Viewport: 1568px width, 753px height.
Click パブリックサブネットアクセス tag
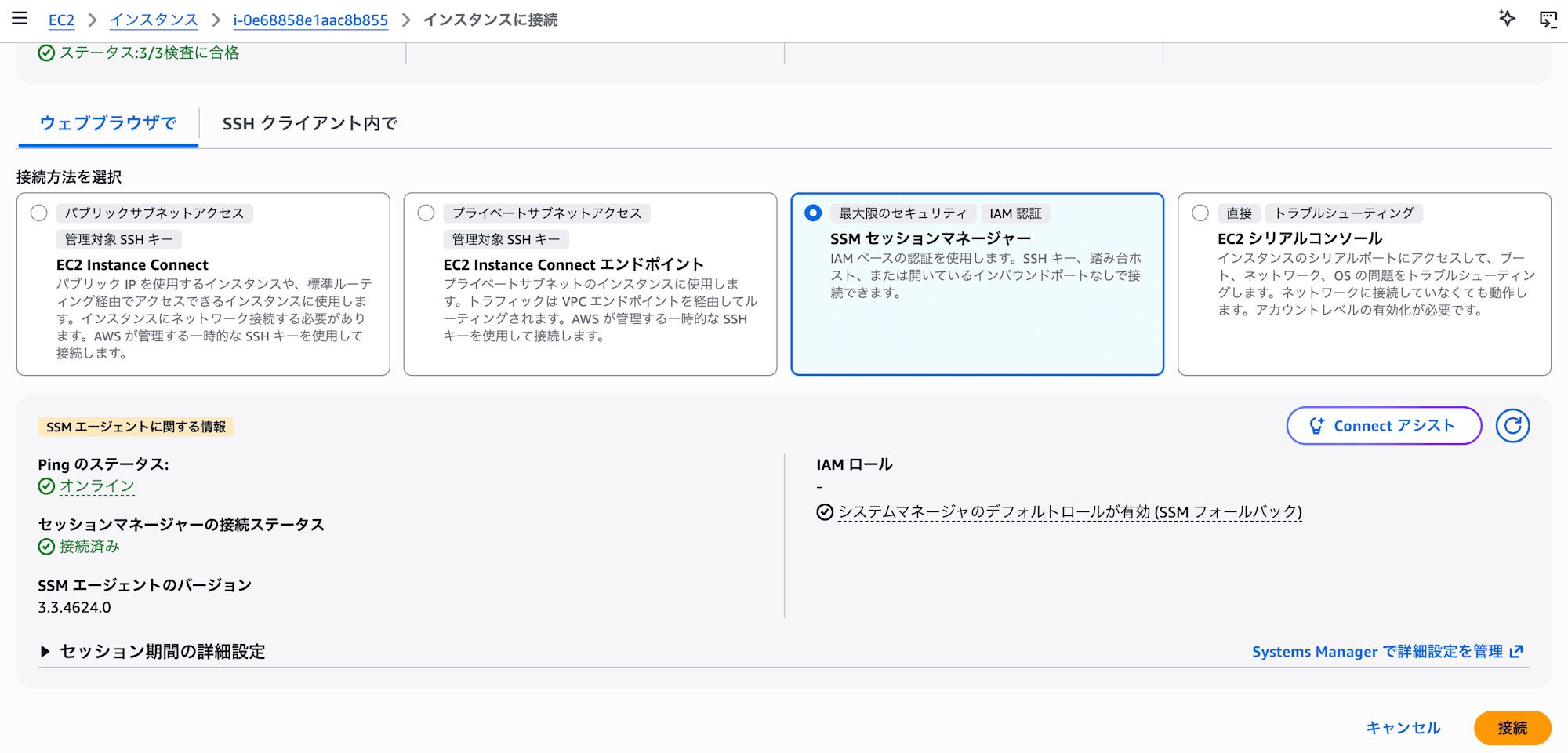[x=154, y=213]
